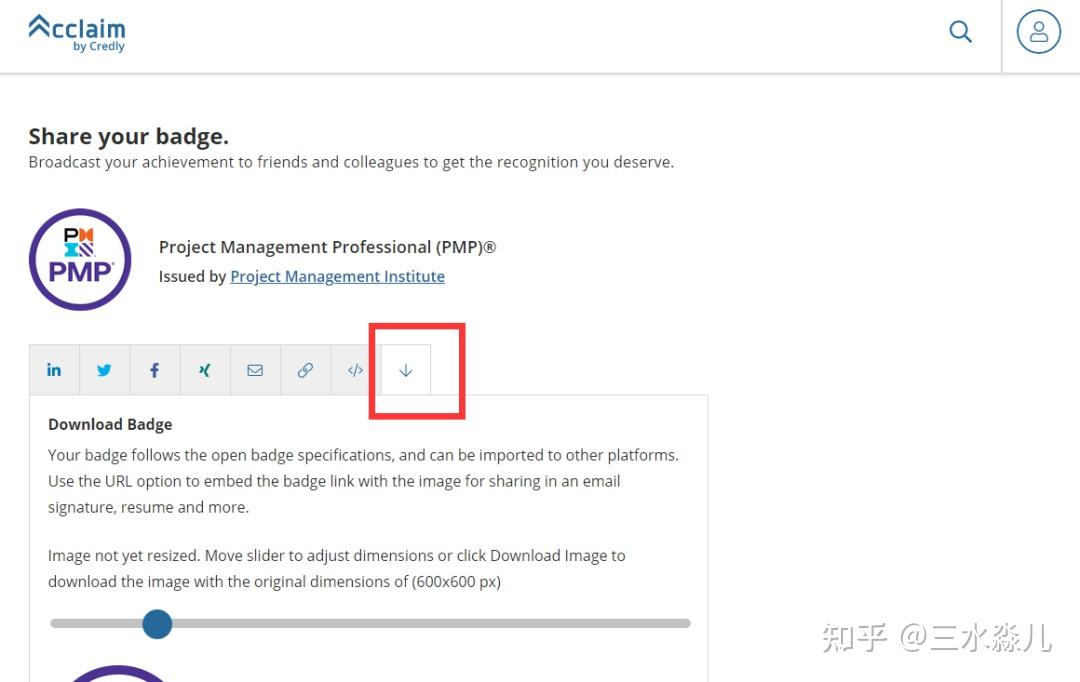The height and width of the screenshot is (682, 1080).
Task: Open the Project Management Institute issuer page
Action: pyautogui.click(x=337, y=276)
